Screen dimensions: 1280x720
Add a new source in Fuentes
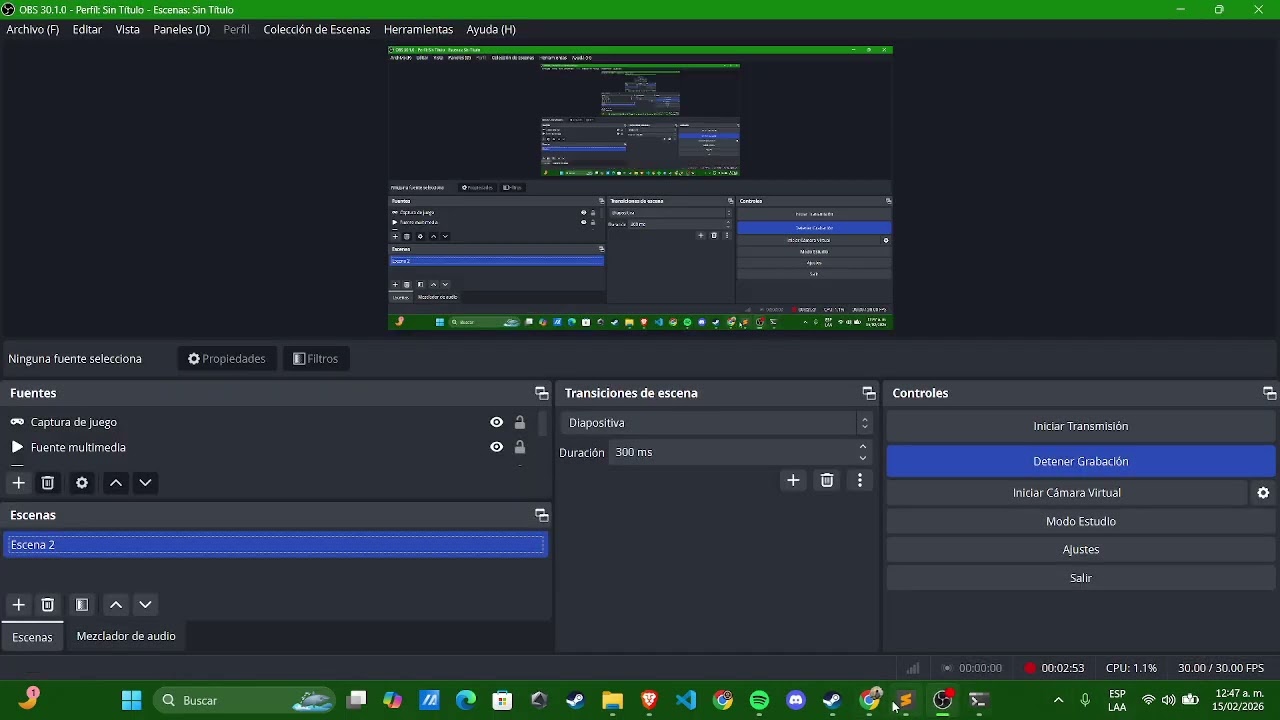[x=18, y=483]
